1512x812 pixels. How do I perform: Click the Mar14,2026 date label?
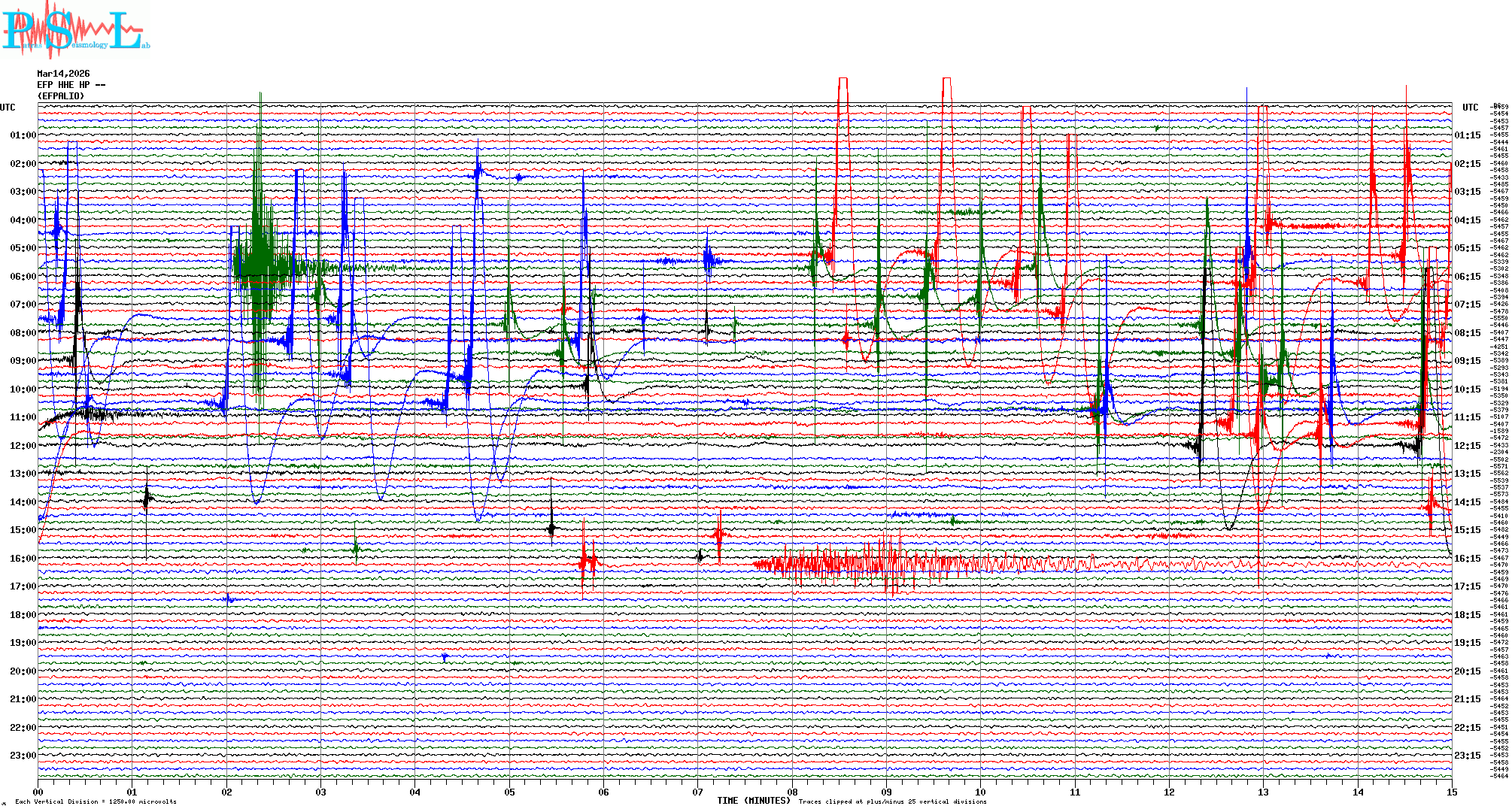tap(63, 74)
